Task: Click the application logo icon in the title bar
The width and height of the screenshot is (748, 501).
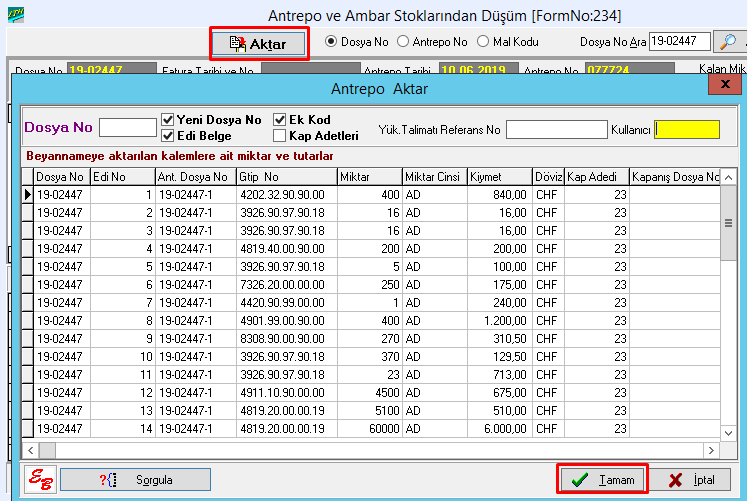Action: tap(16, 15)
